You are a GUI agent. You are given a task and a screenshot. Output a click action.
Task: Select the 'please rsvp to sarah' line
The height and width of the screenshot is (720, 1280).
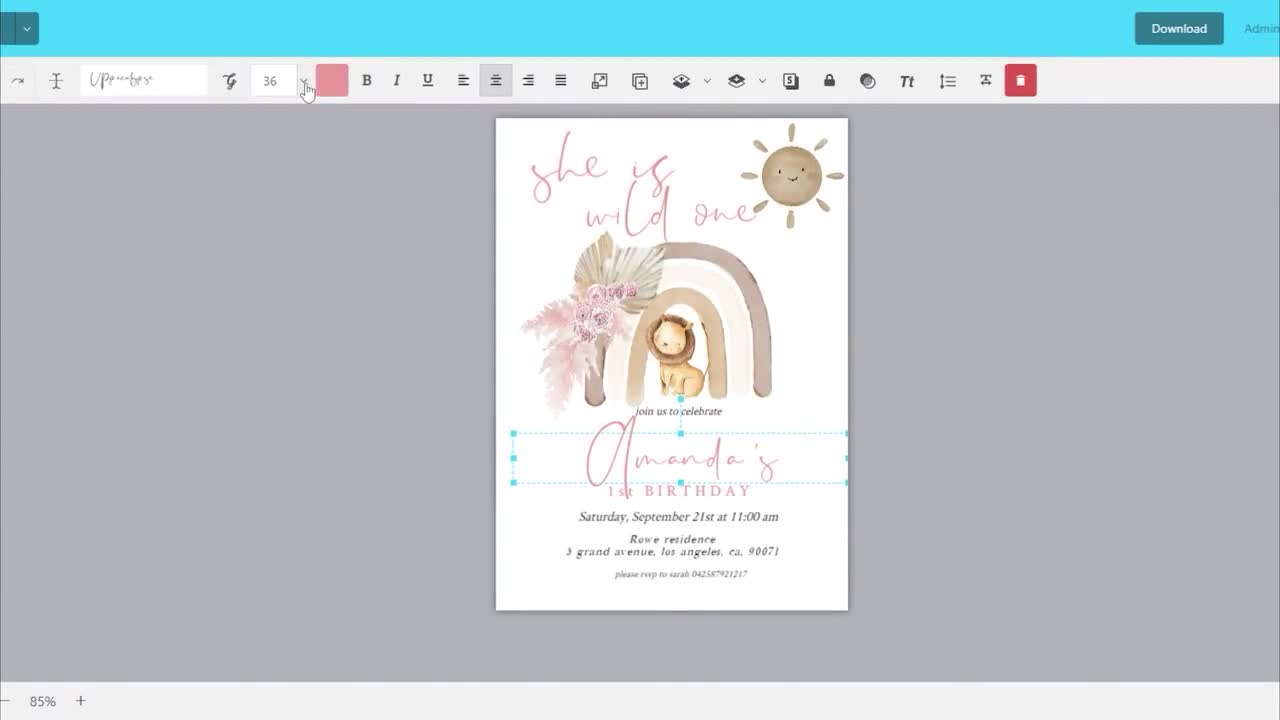(681, 574)
